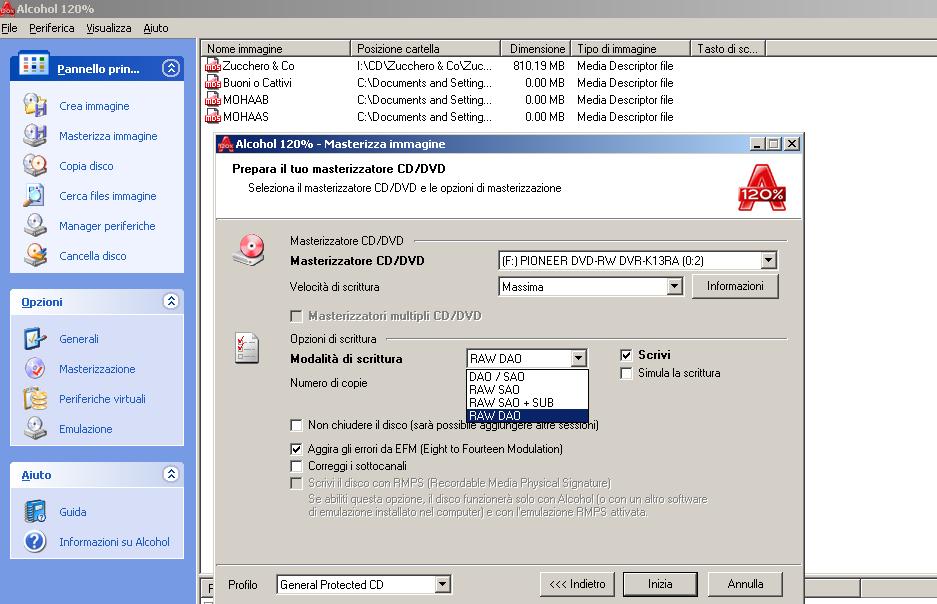Click the MOHAAS mds file icon

point(213,116)
